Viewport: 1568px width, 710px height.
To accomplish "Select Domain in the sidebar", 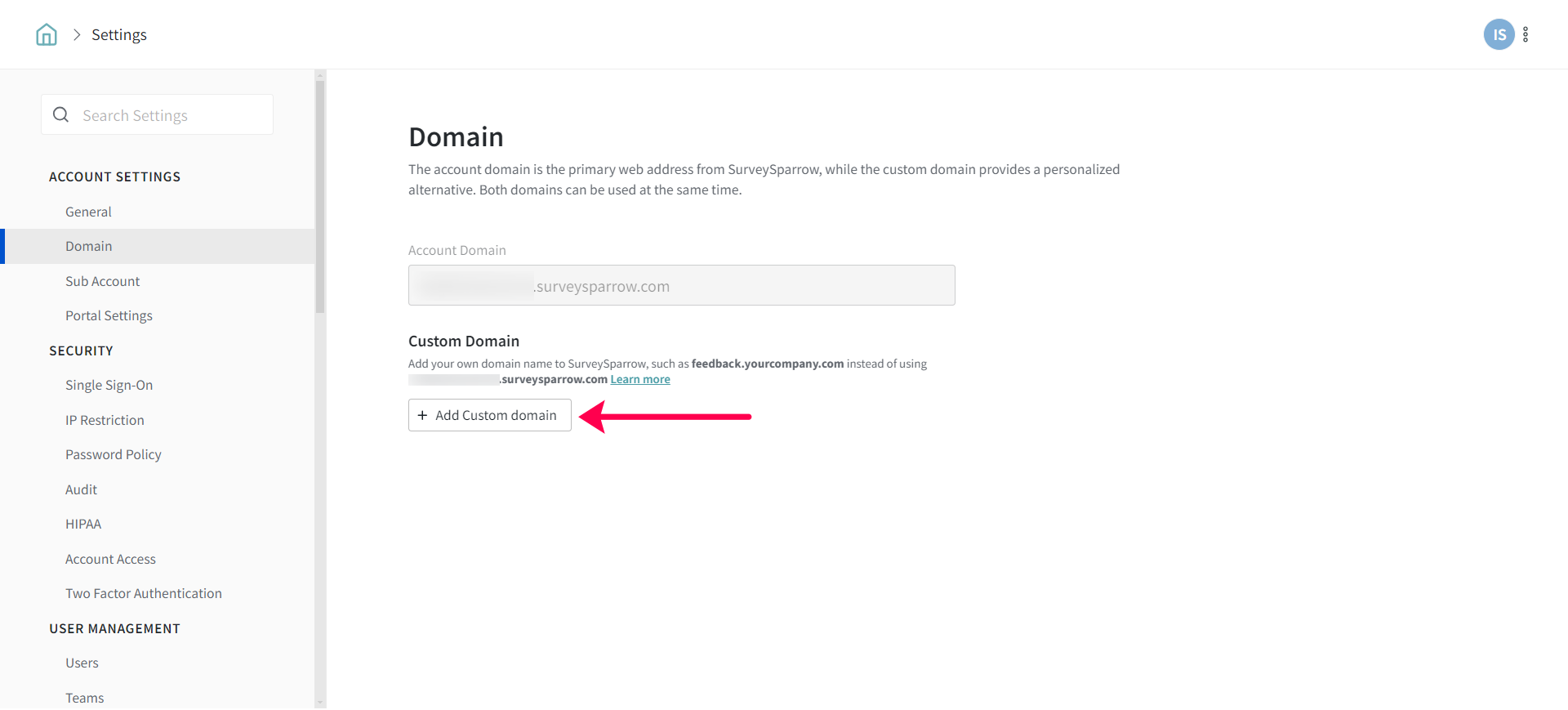I will pyautogui.click(x=89, y=246).
